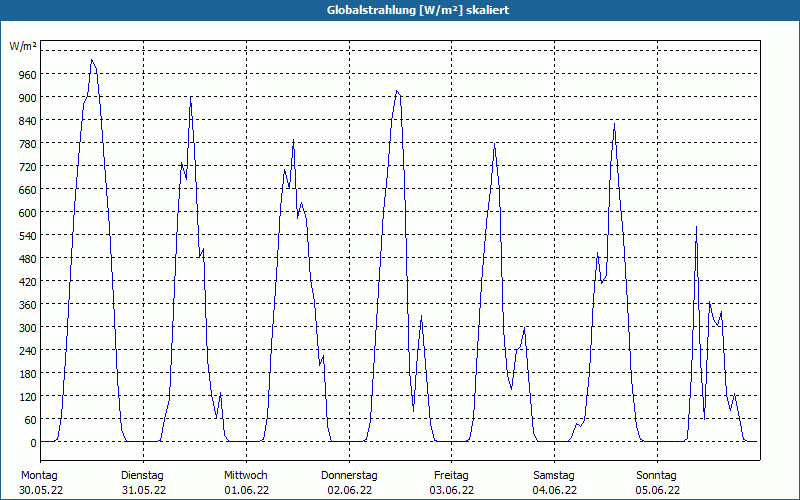Screen dimensions: 800x500
Task: Click the 480 y-axis value
Action: pyautogui.click(x=28, y=259)
